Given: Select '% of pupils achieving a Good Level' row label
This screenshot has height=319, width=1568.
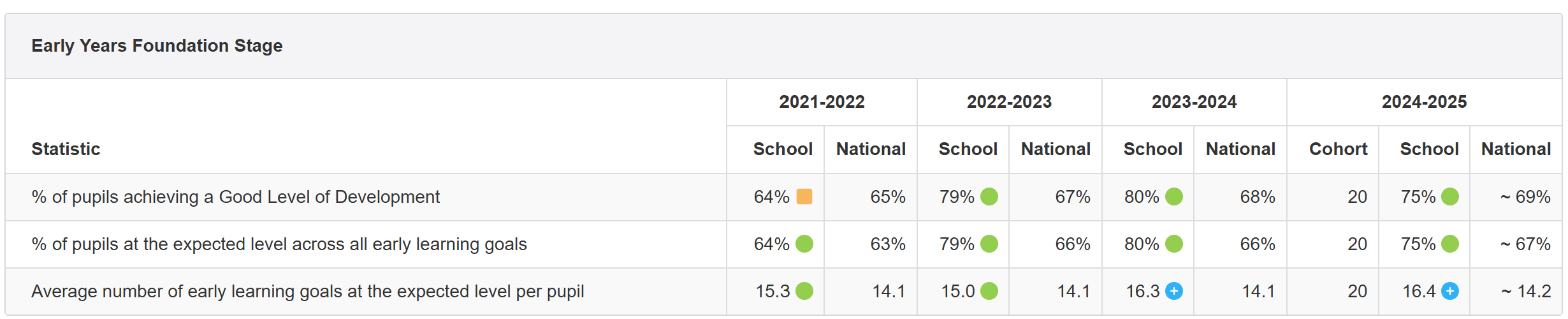Looking at the screenshot, I should [x=235, y=197].
